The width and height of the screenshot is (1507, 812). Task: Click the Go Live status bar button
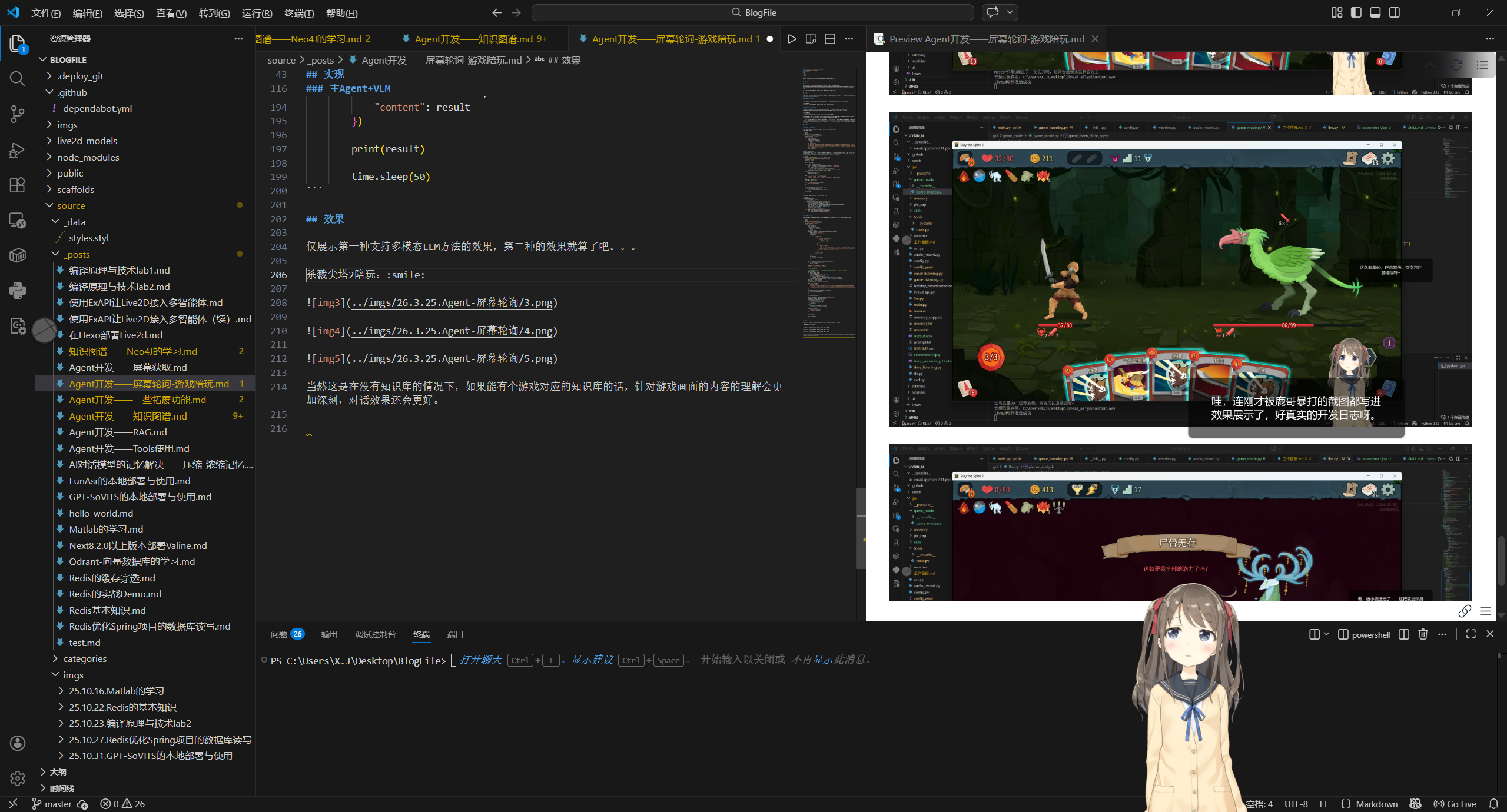[x=1455, y=804]
